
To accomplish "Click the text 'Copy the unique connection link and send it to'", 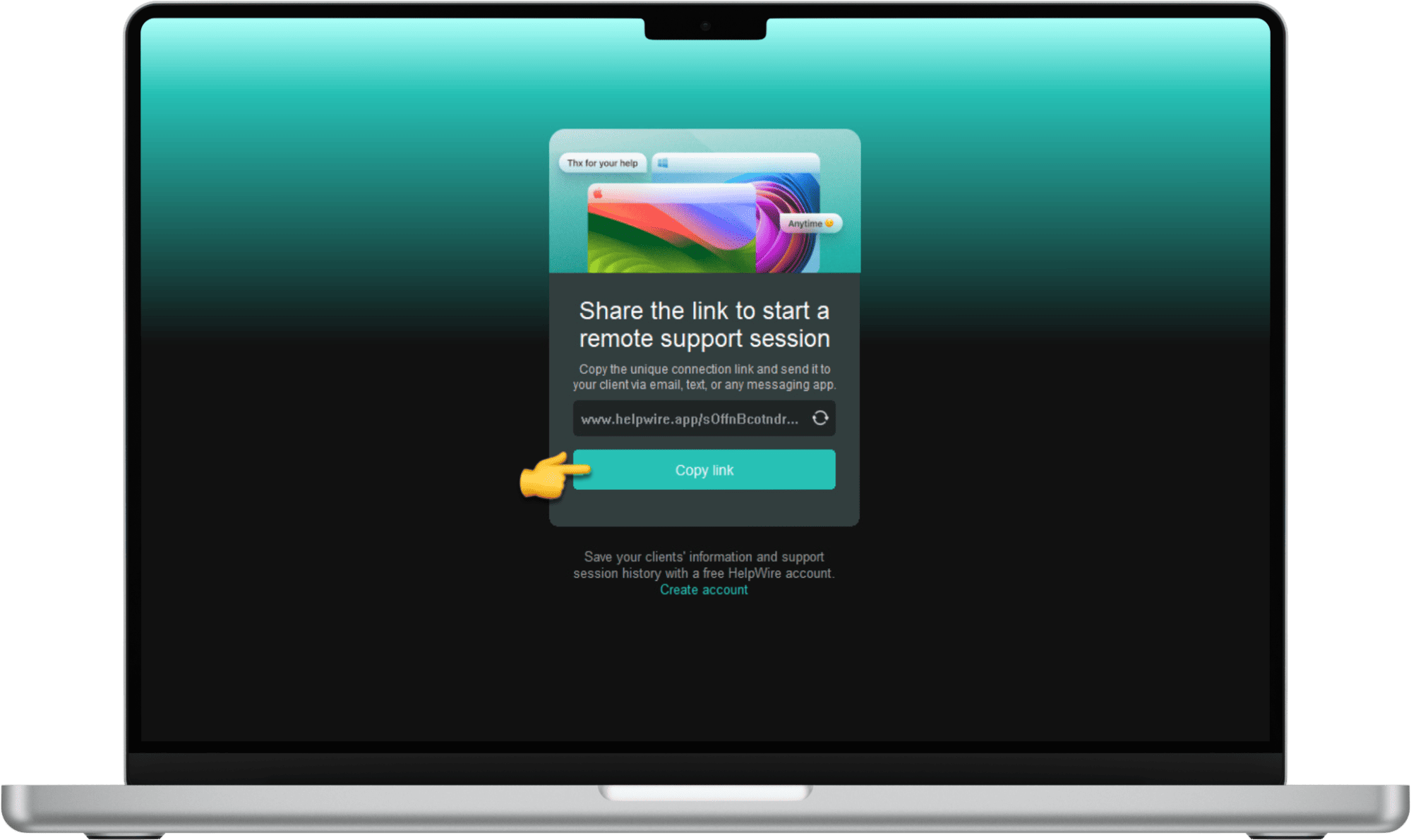I will (704, 369).
